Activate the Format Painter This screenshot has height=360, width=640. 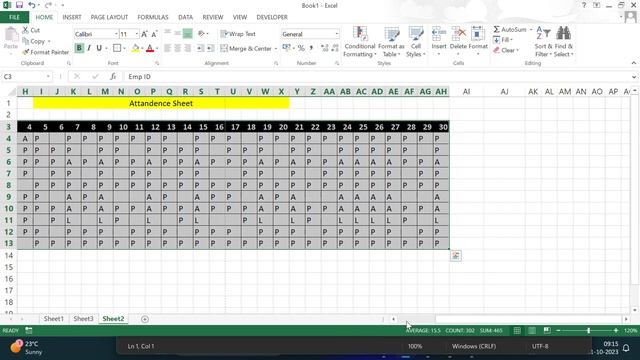[46, 52]
